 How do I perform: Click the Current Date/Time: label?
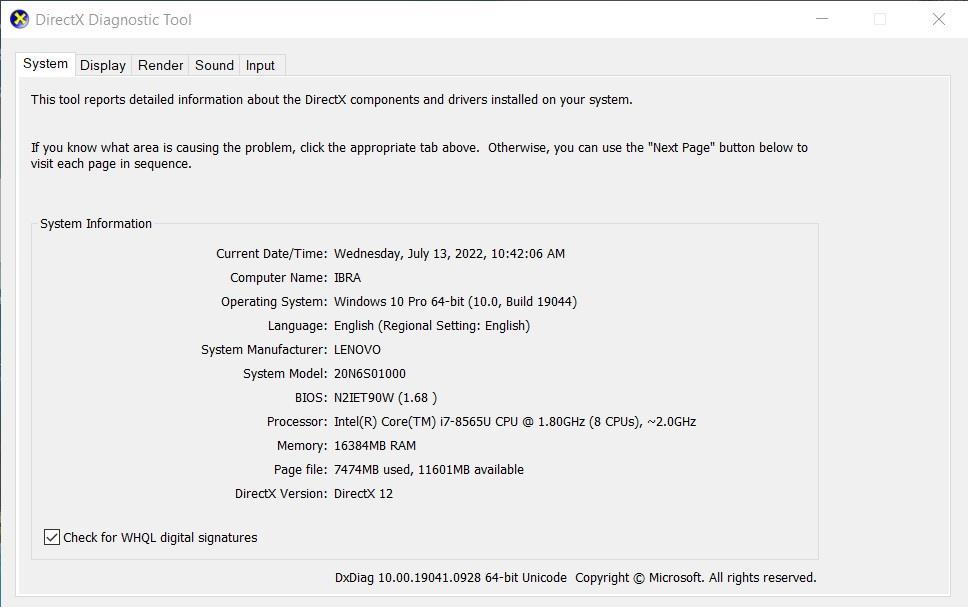point(272,254)
